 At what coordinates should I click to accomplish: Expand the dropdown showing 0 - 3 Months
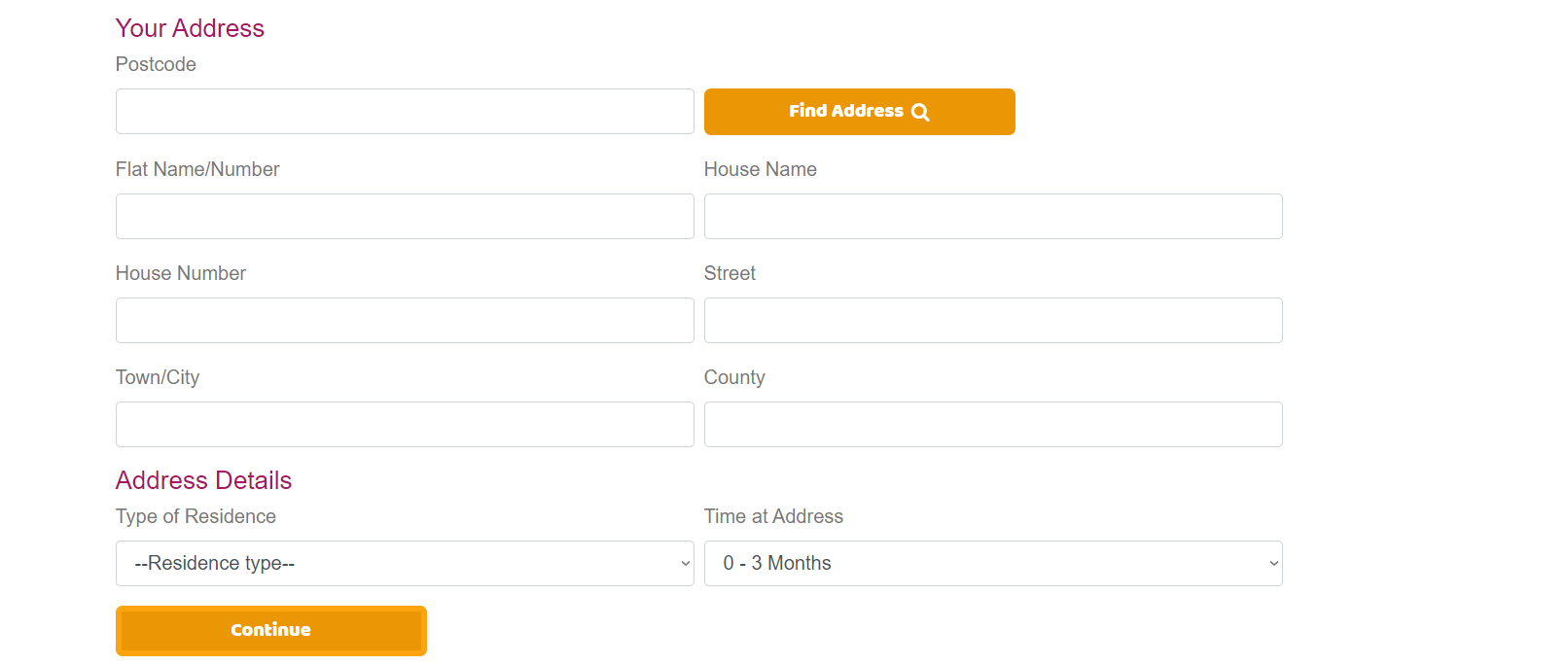(x=992, y=563)
